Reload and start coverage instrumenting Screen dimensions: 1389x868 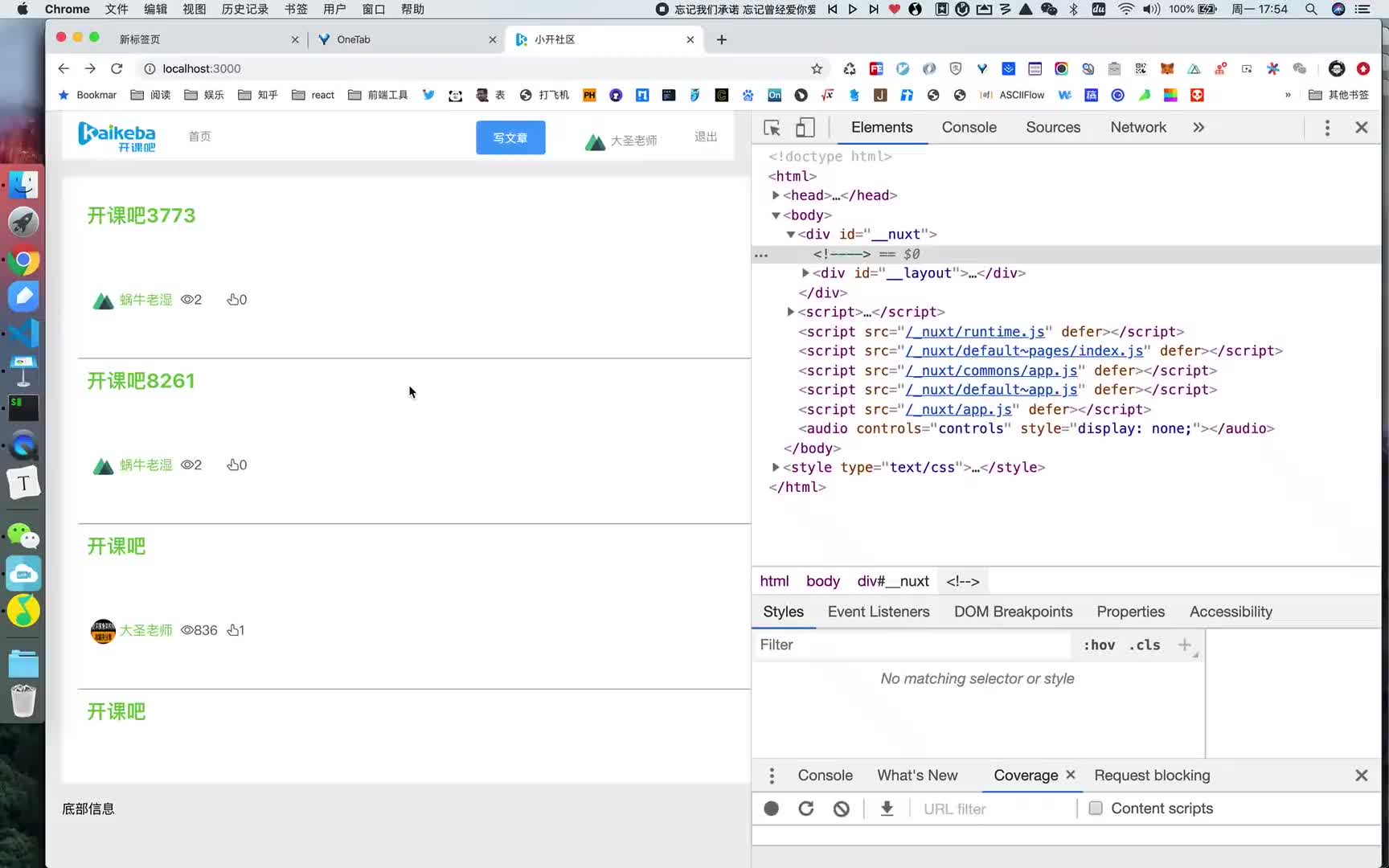[806, 809]
